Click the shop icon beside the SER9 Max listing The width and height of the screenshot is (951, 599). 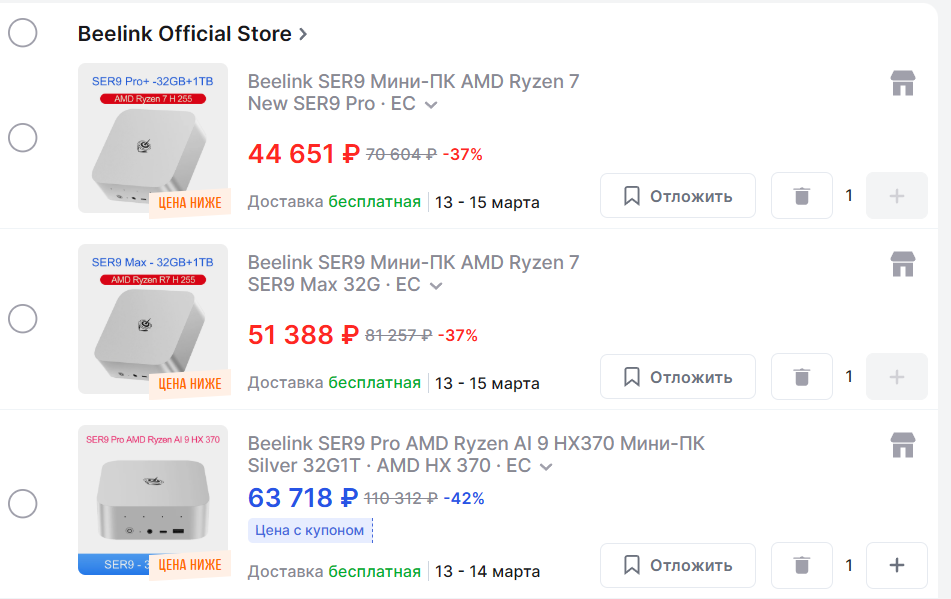point(903,265)
